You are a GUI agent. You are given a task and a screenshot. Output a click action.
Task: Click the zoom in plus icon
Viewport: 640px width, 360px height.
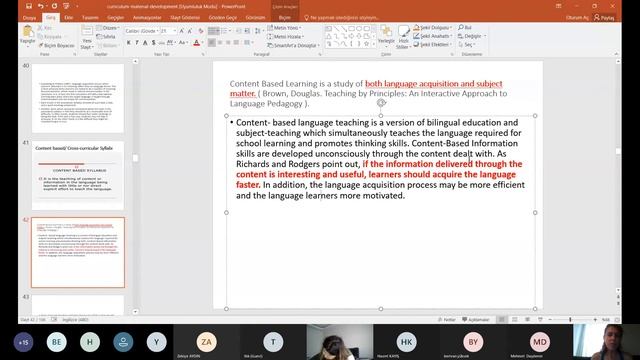point(595,320)
